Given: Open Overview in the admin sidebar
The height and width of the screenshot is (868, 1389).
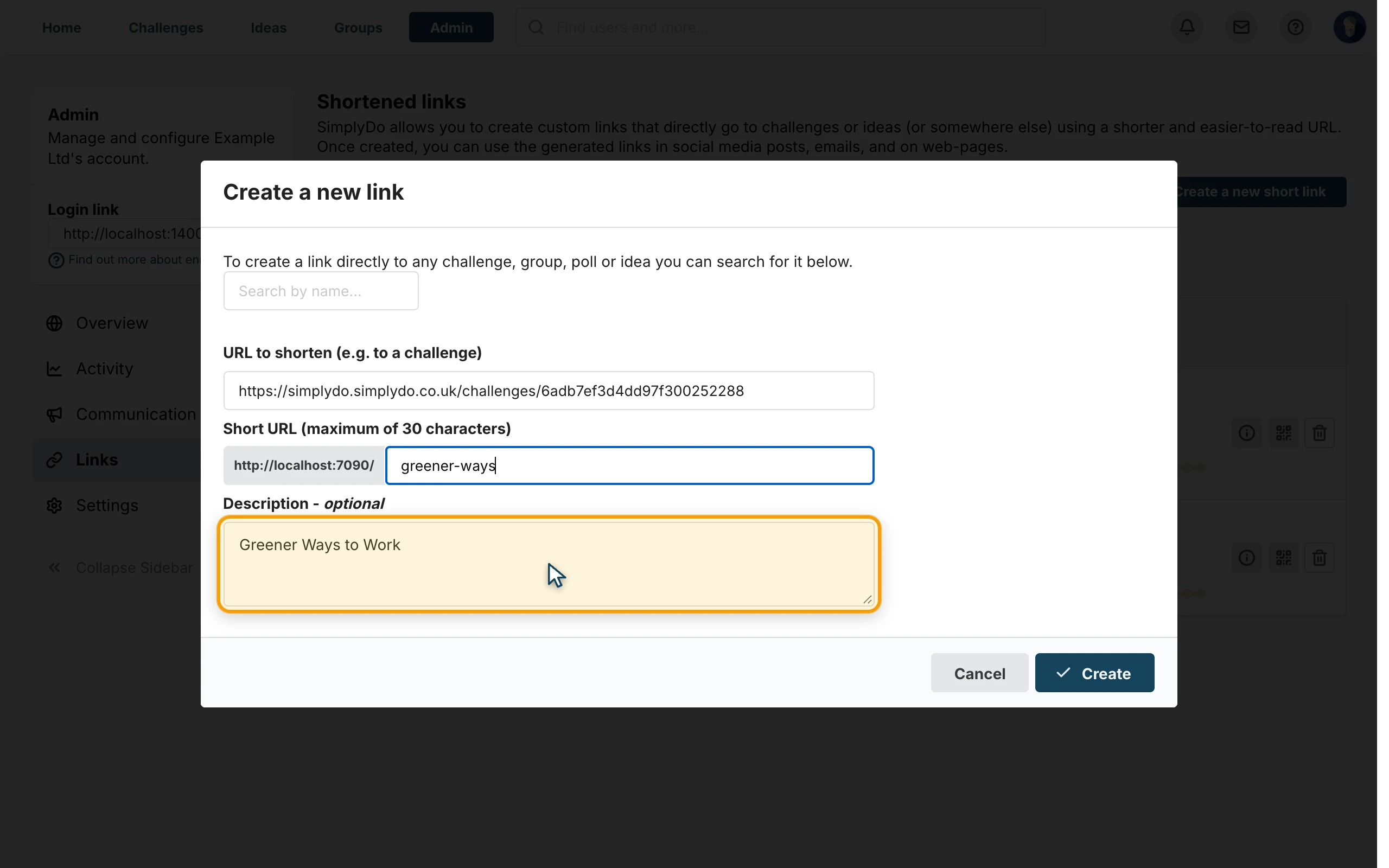Looking at the screenshot, I should click(112, 323).
